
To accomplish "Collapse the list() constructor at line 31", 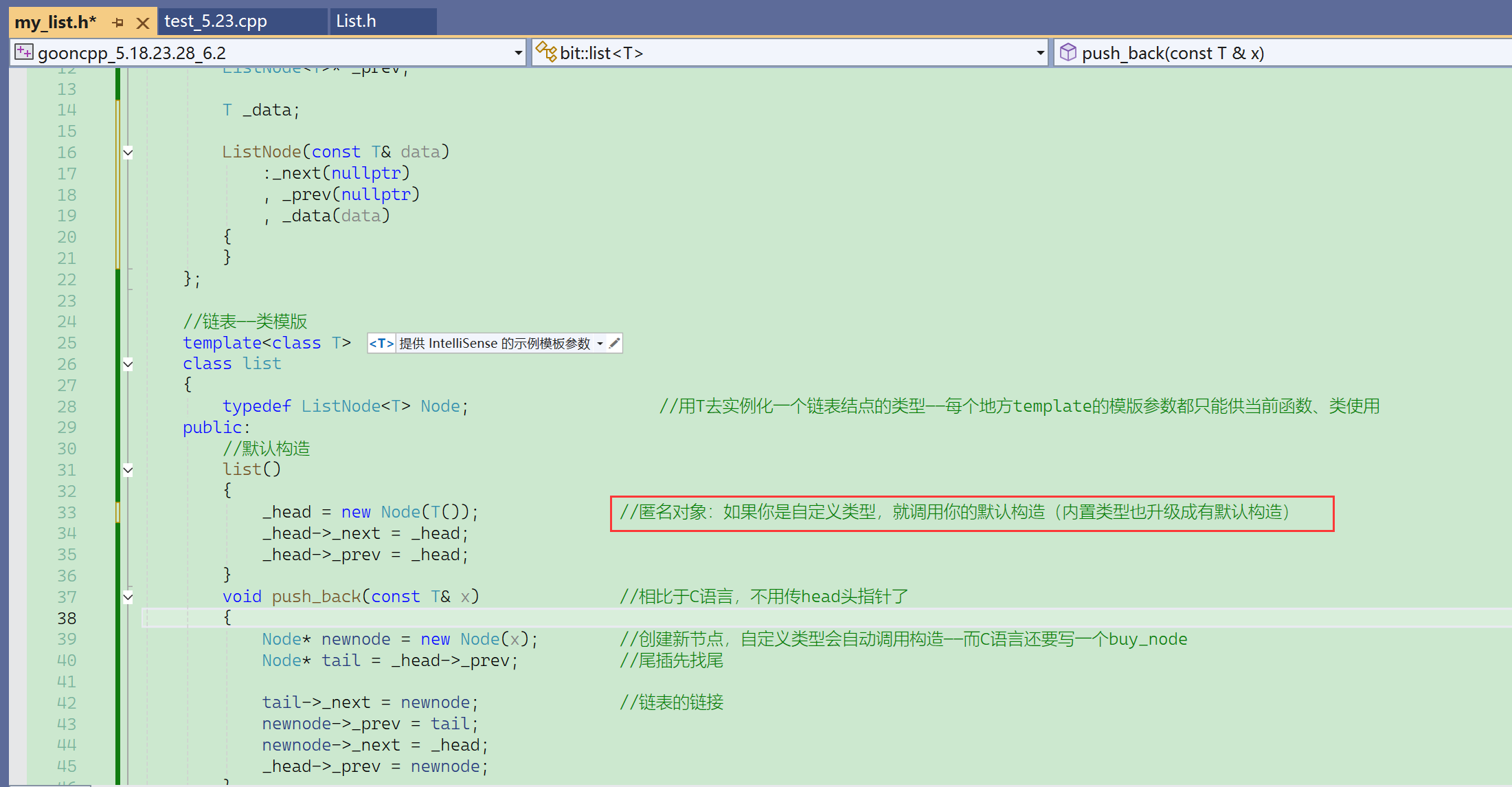I will (128, 470).
